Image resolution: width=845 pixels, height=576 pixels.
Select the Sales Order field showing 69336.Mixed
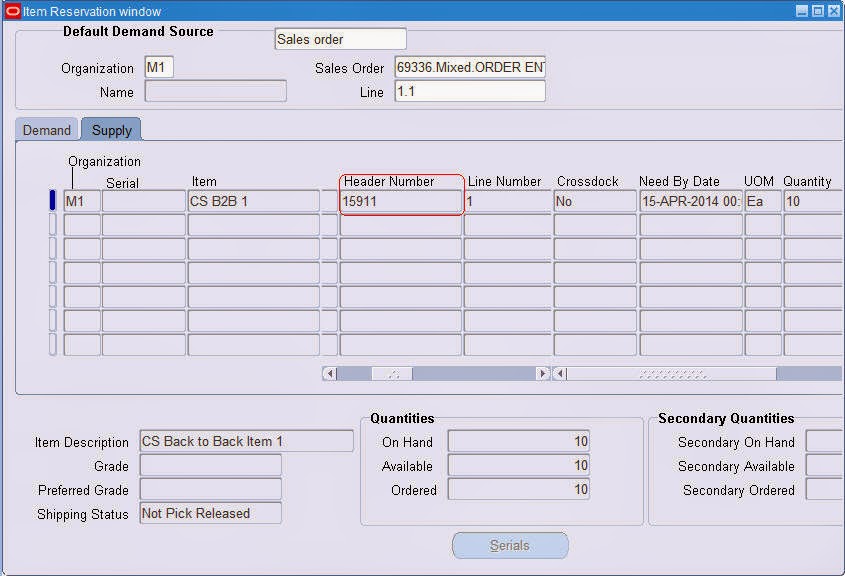pos(470,68)
